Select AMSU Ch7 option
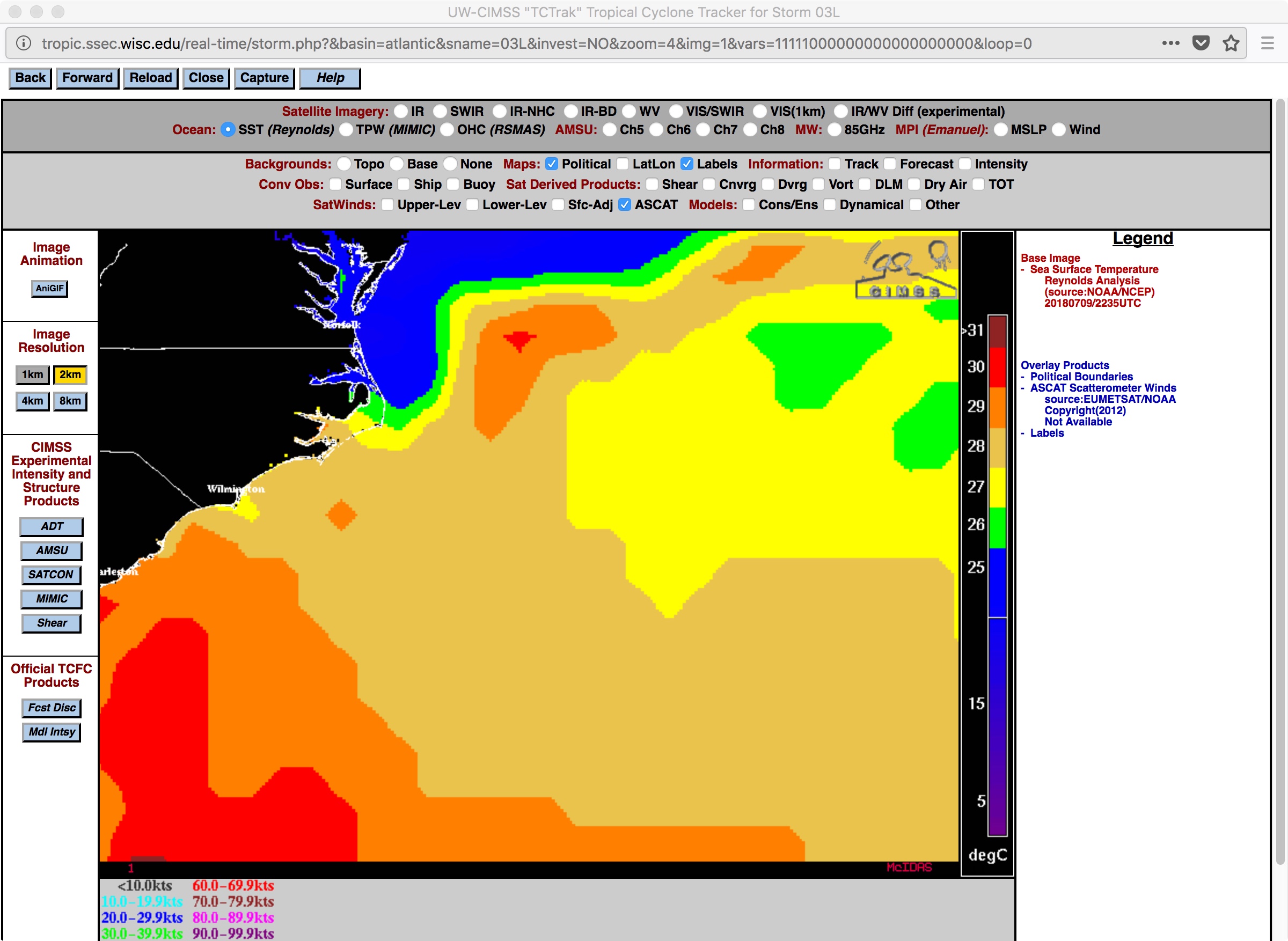This screenshot has width=1288, height=941. tap(703, 130)
